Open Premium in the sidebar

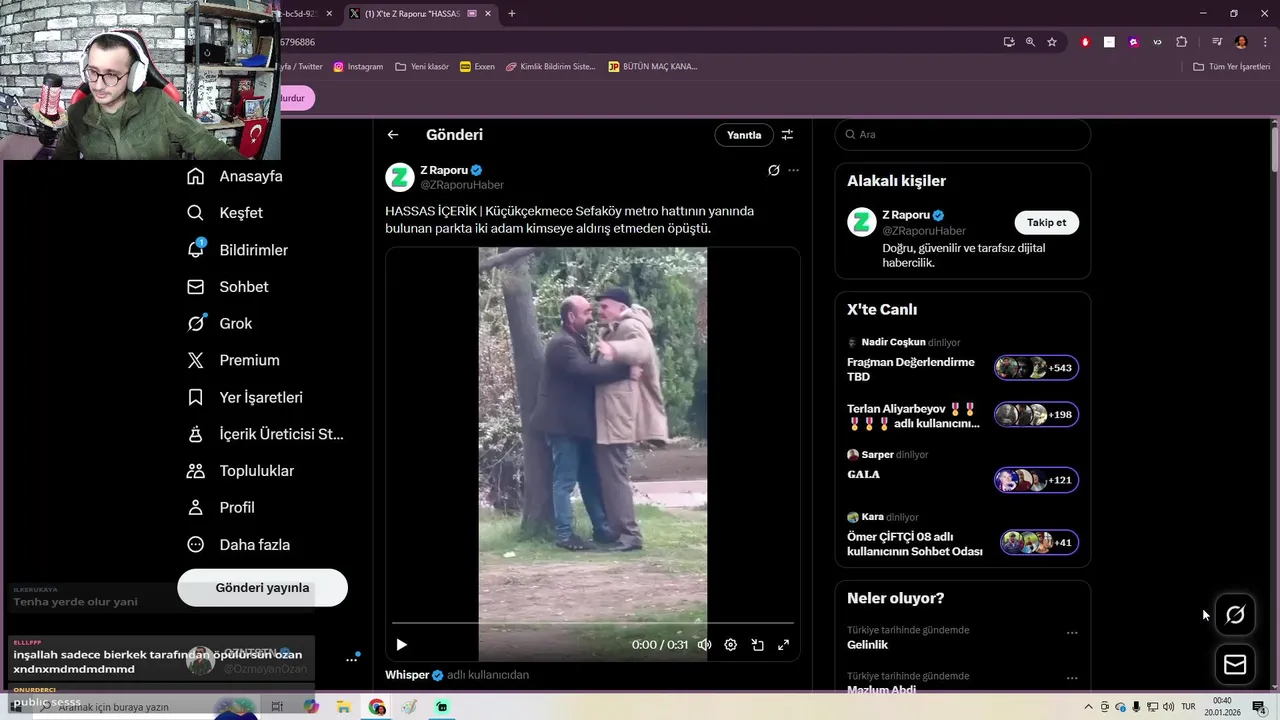[x=234, y=360]
